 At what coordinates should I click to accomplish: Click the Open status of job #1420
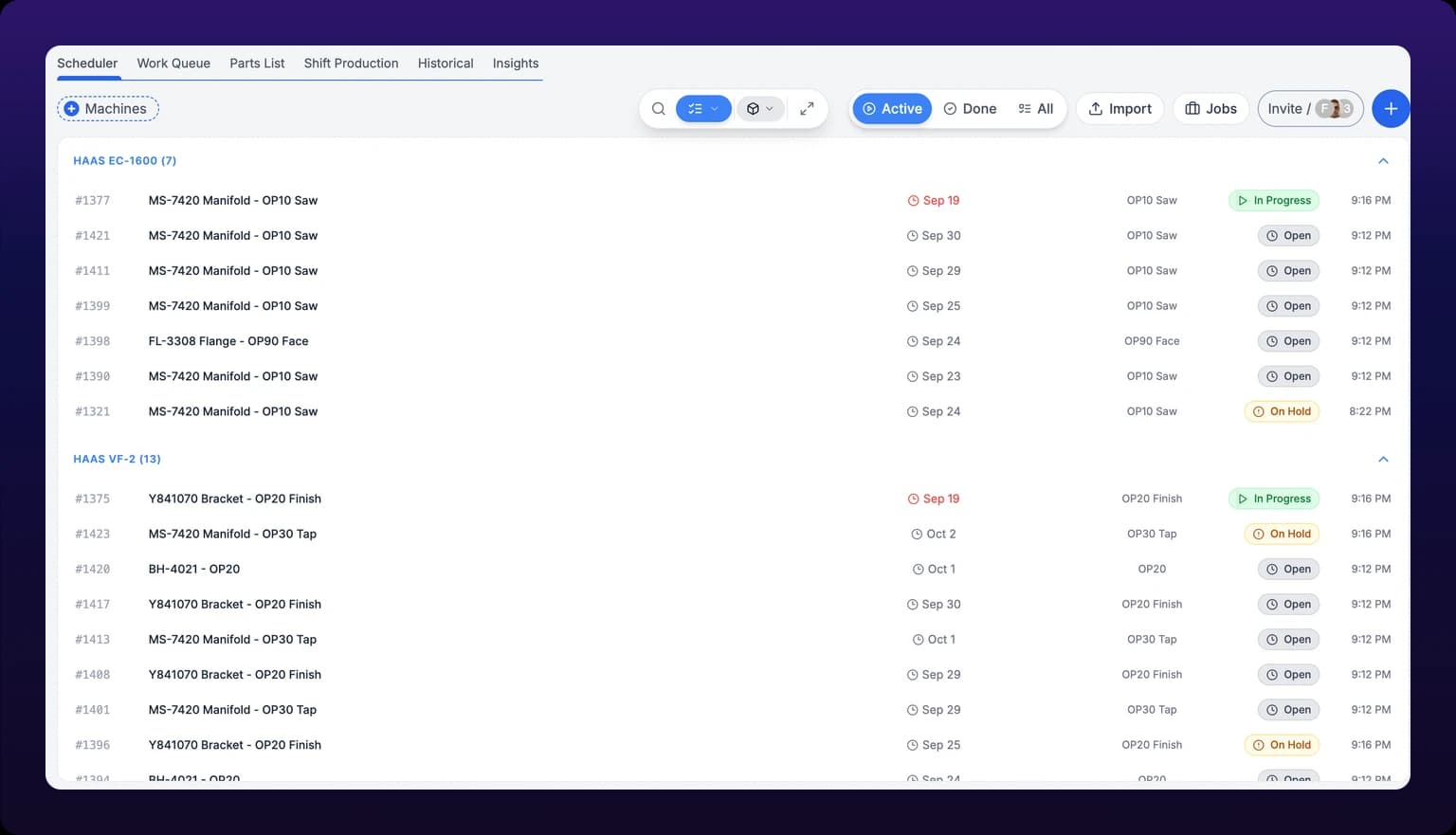(1288, 569)
